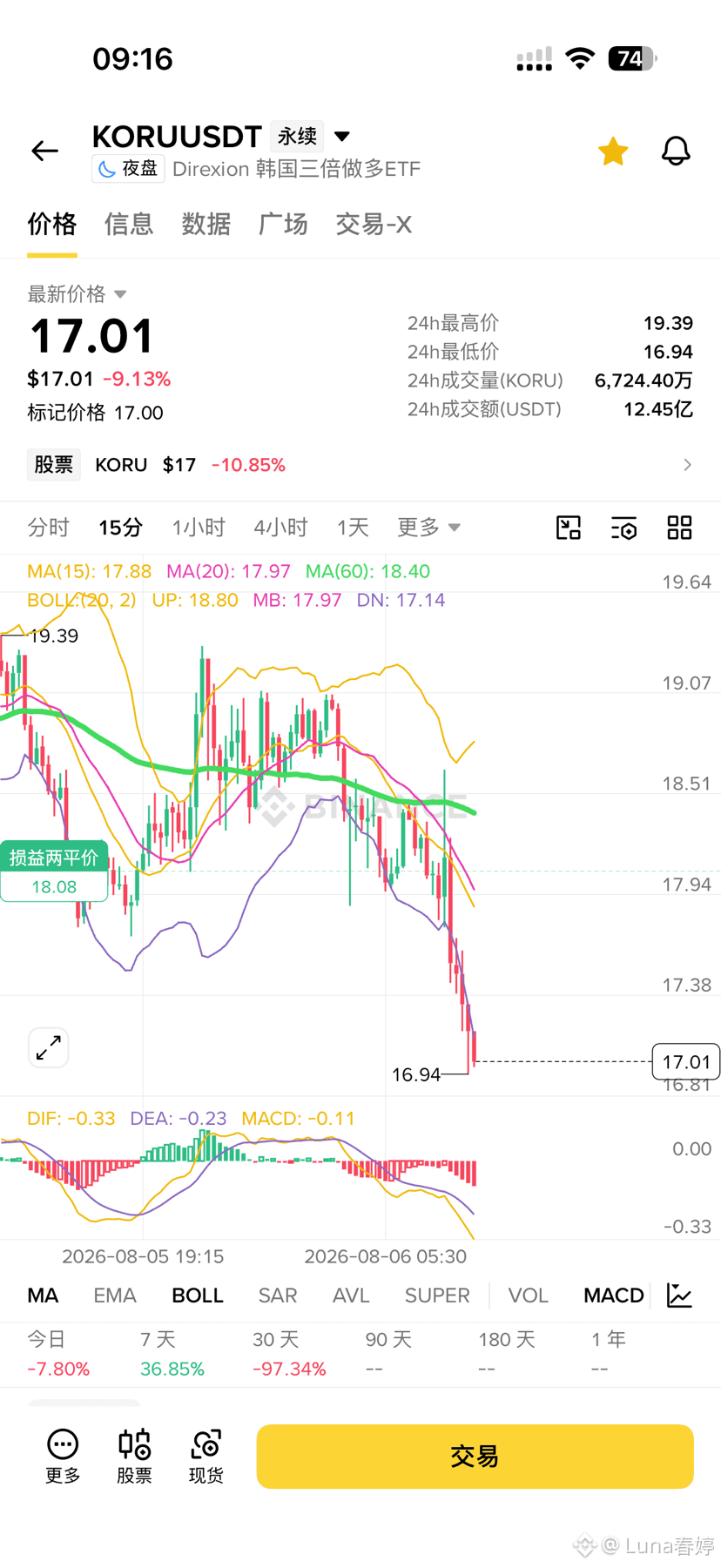Tap the 标记价格 17.00 text
Image resolution: width=721 pixels, height=1568 pixels.
[x=95, y=413]
